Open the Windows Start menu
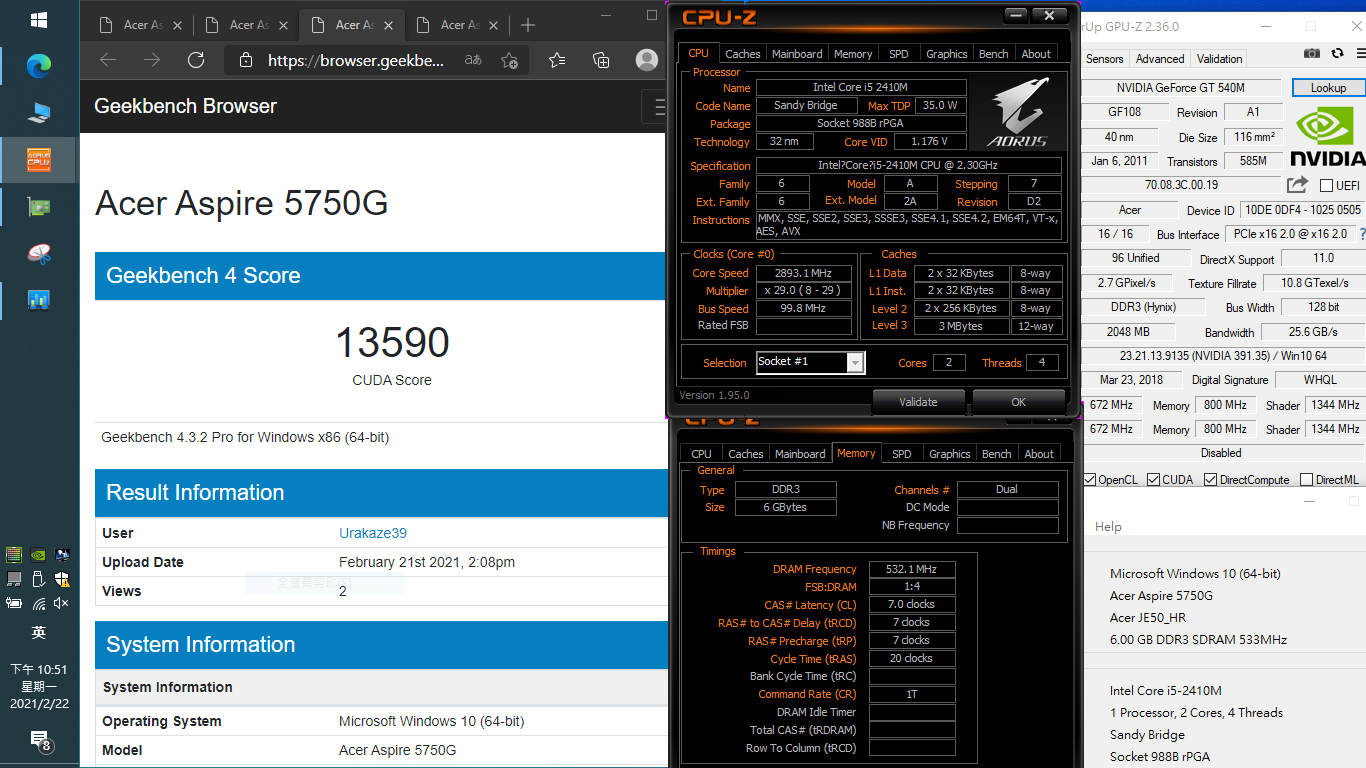This screenshot has height=768, width=1366. point(39,20)
